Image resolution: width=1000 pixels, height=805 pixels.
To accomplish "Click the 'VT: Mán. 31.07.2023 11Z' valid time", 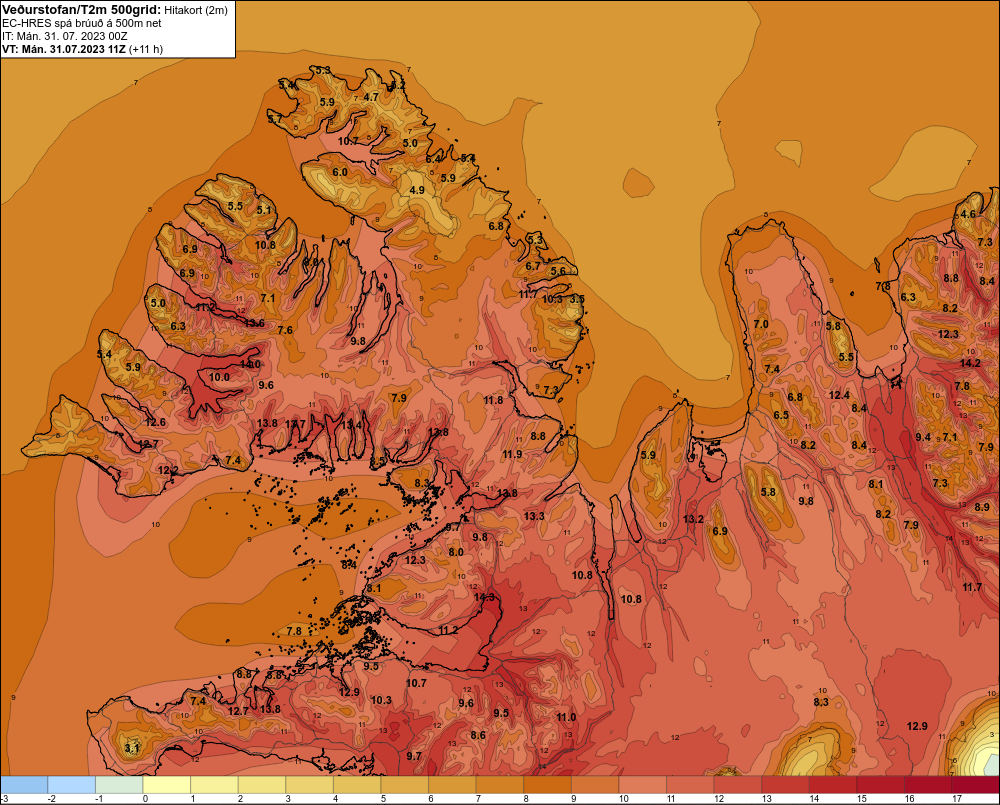I will pyautogui.click(x=64, y=49).
